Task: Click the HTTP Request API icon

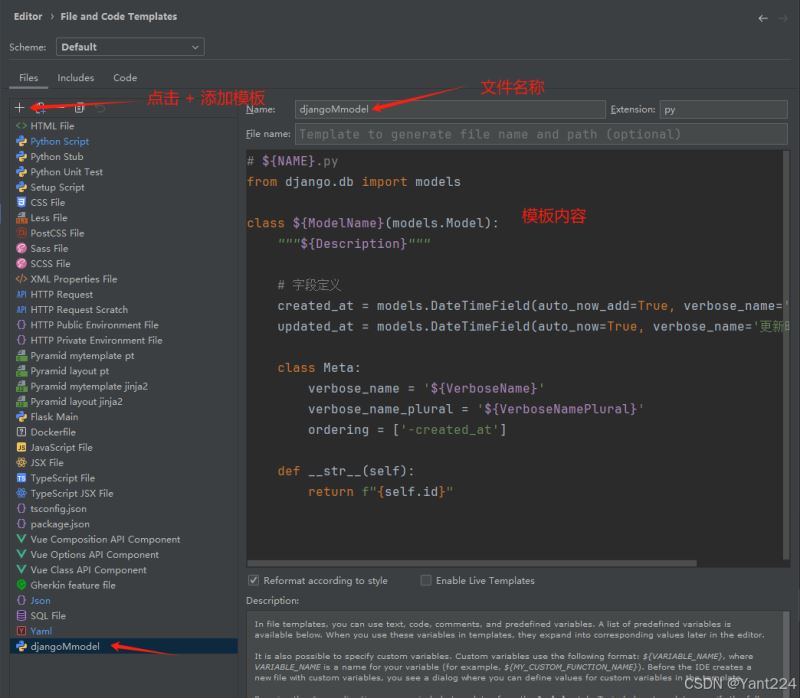Action: [x=21, y=294]
